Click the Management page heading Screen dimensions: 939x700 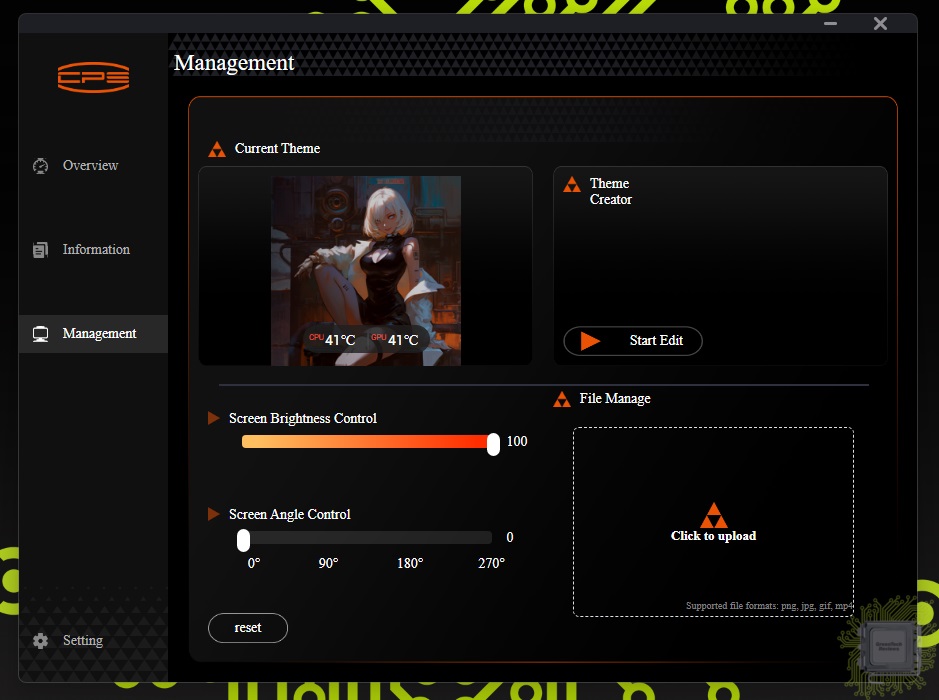[234, 63]
